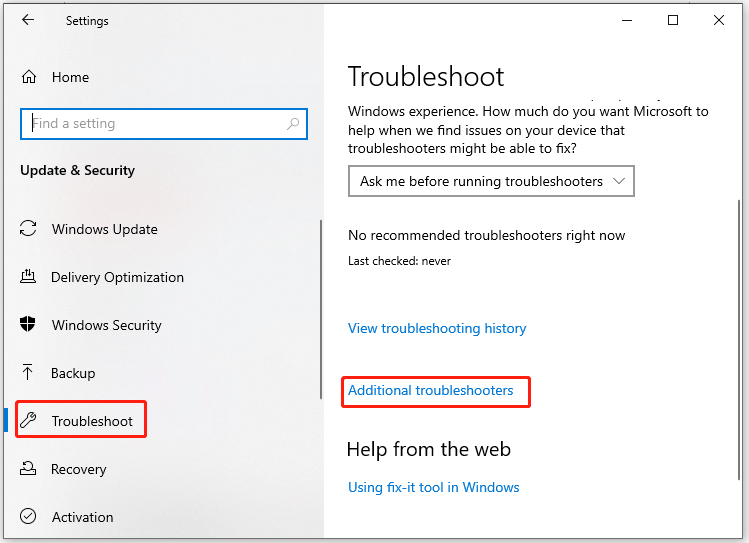Click the Troubleshoot wrench icon
This screenshot has width=749, height=543.
(28, 420)
